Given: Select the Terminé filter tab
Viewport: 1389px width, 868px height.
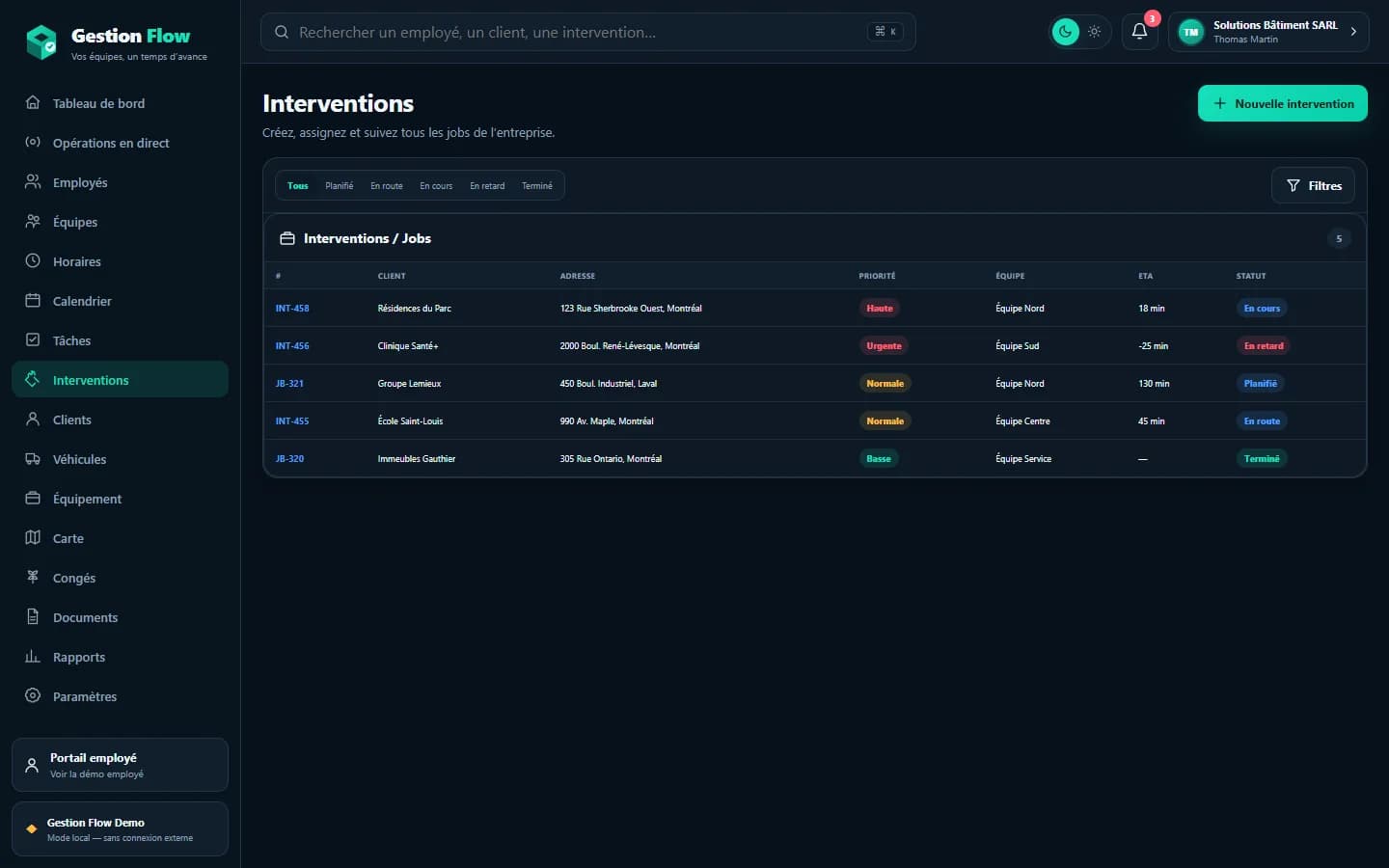Looking at the screenshot, I should 537,185.
